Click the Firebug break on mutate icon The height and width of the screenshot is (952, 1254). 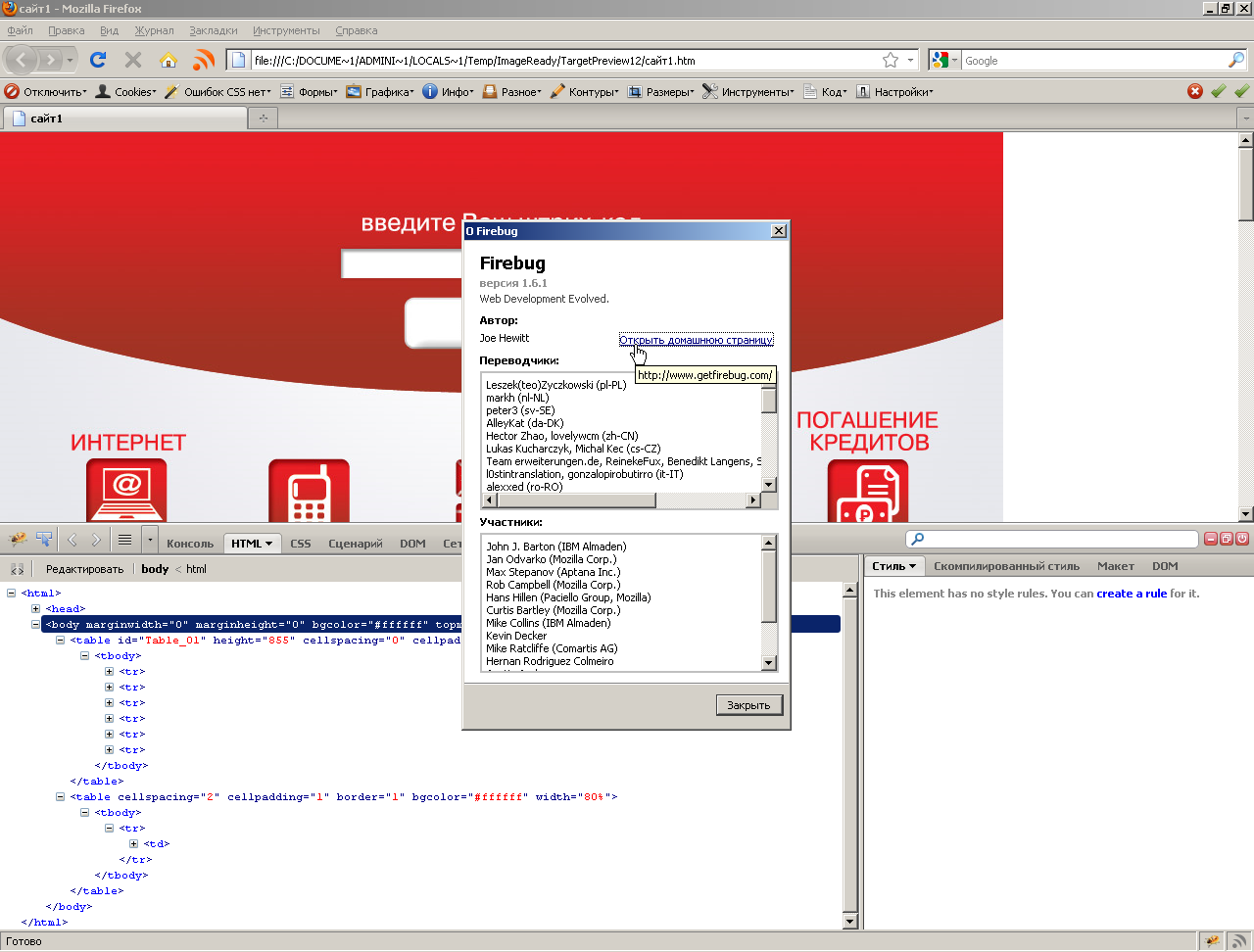point(18,569)
